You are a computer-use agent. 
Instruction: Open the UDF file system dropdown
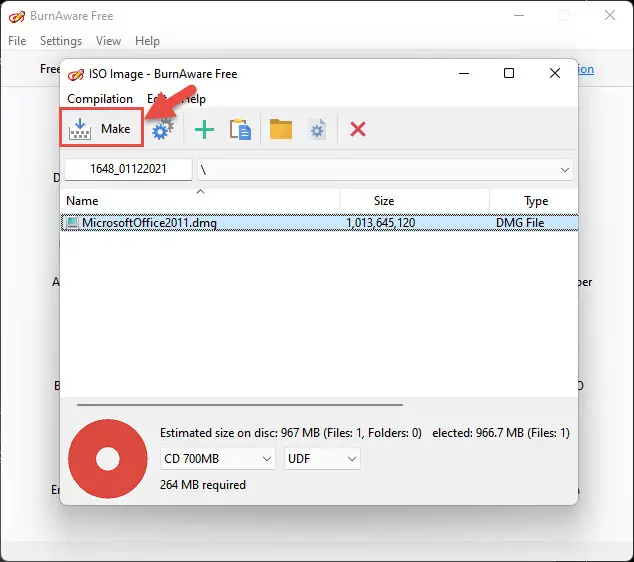[322, 458]
